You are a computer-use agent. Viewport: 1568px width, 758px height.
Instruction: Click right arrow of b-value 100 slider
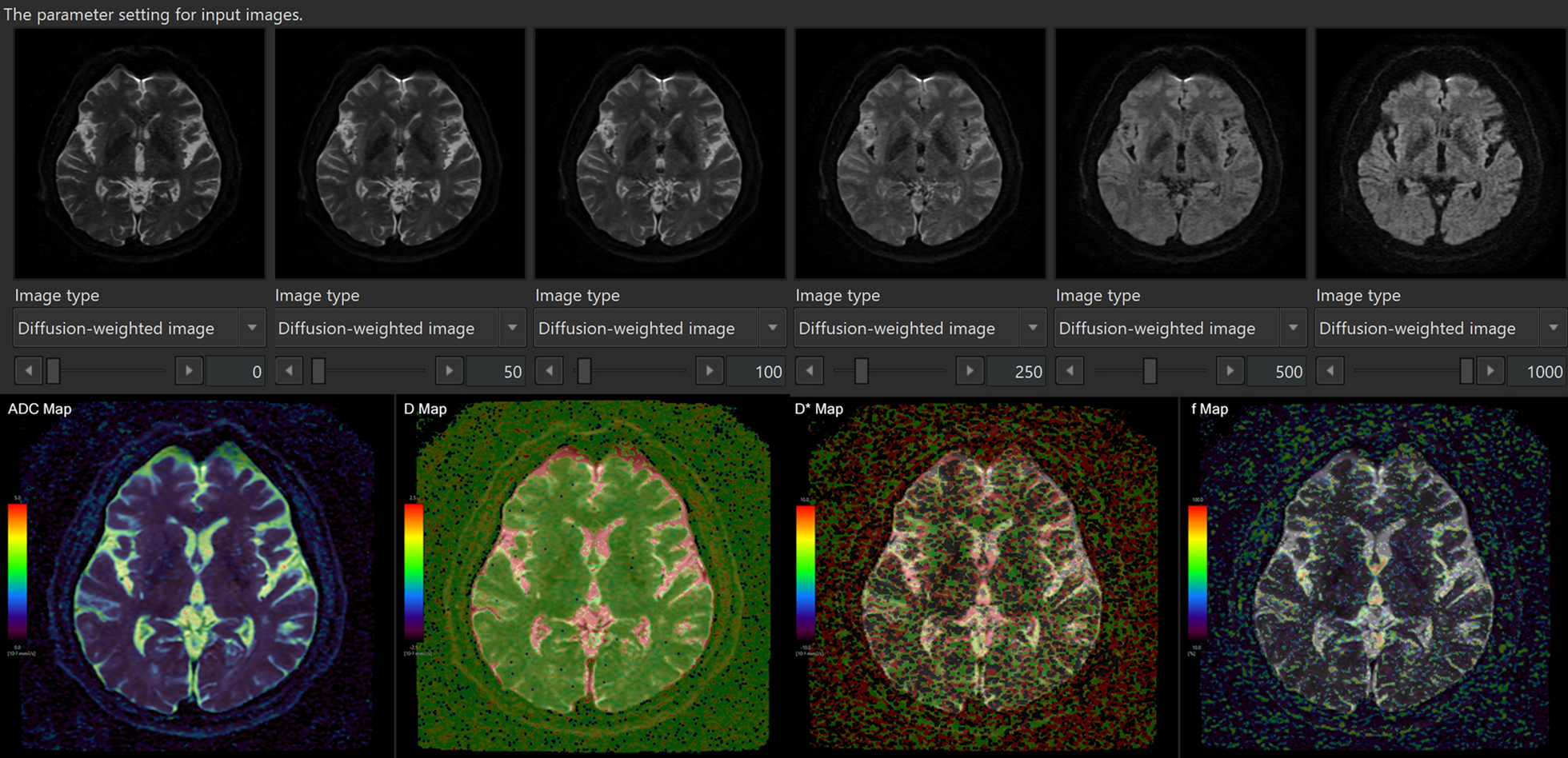click(710, 371)
